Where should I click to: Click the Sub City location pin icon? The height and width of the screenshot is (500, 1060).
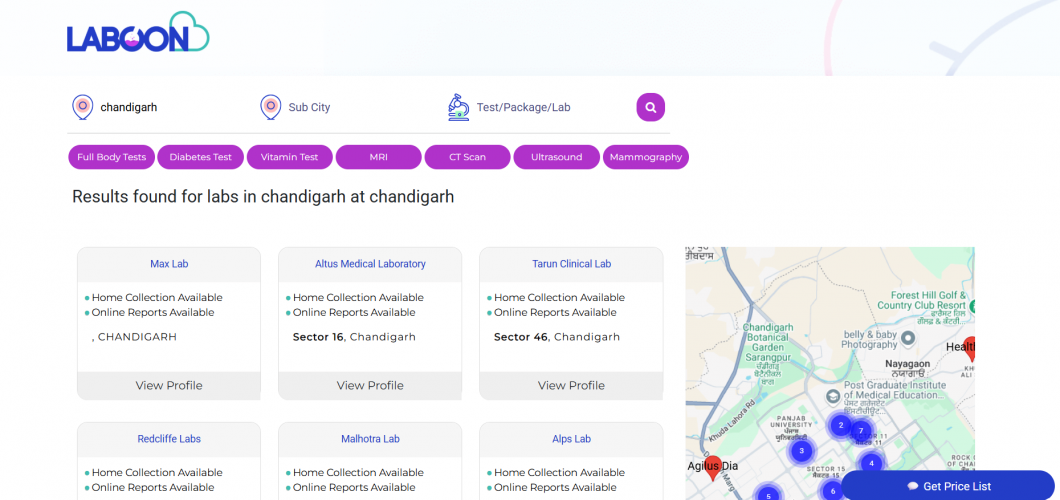click(270, 107)
